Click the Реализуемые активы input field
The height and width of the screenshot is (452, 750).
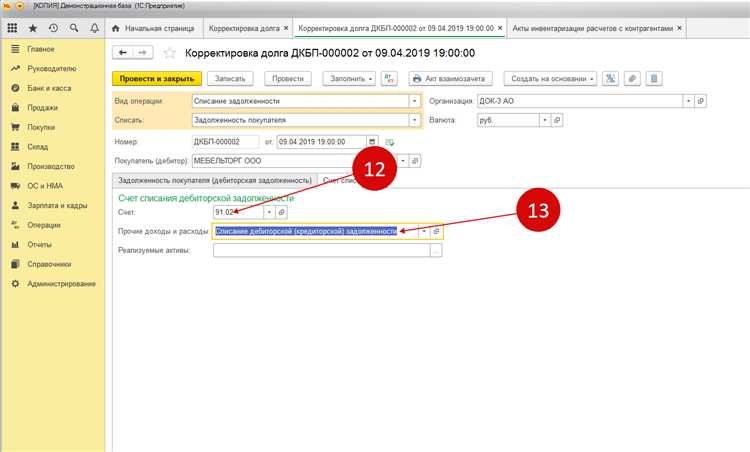pos(321,250)
